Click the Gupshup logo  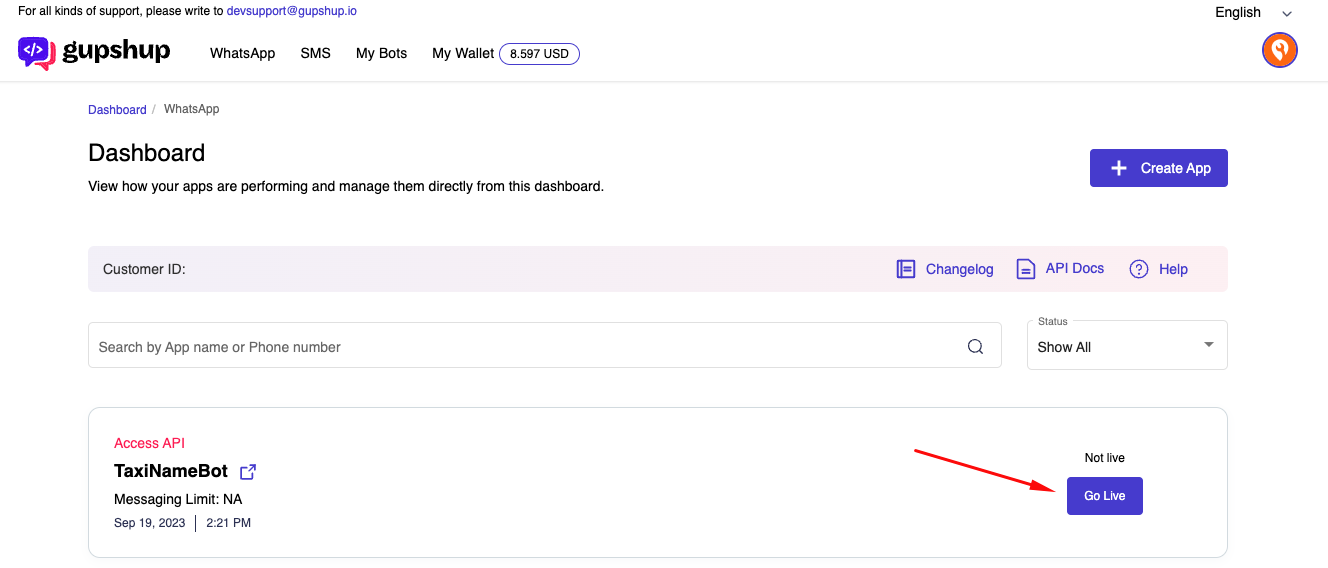tap(94, 53)
